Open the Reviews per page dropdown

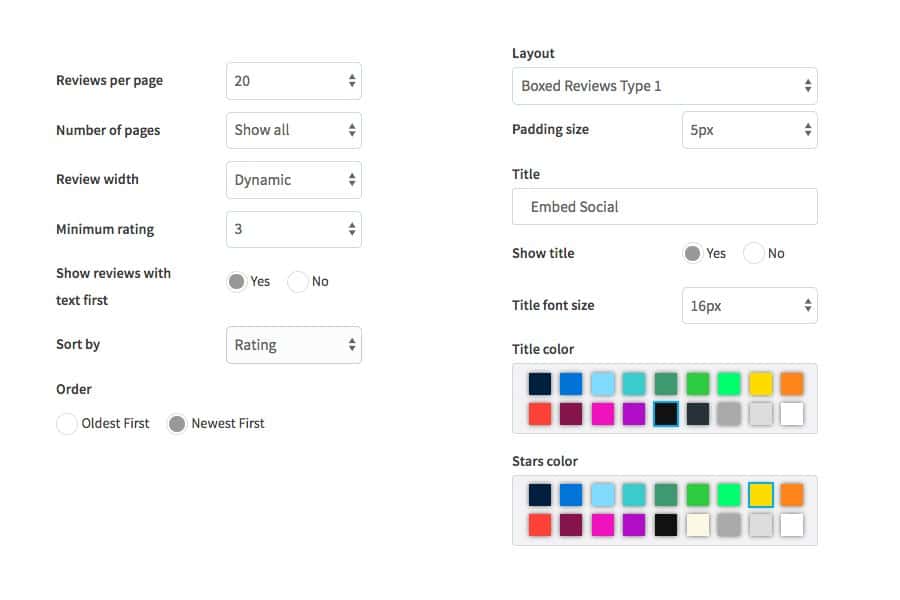point(293,81)
